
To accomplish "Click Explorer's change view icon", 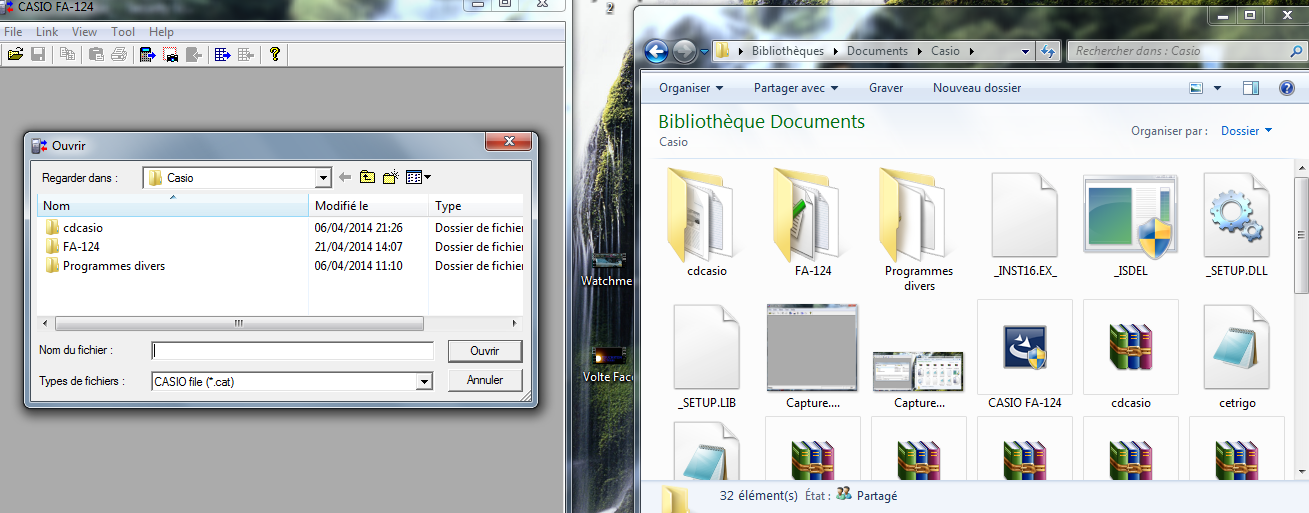I will 1196,88.
